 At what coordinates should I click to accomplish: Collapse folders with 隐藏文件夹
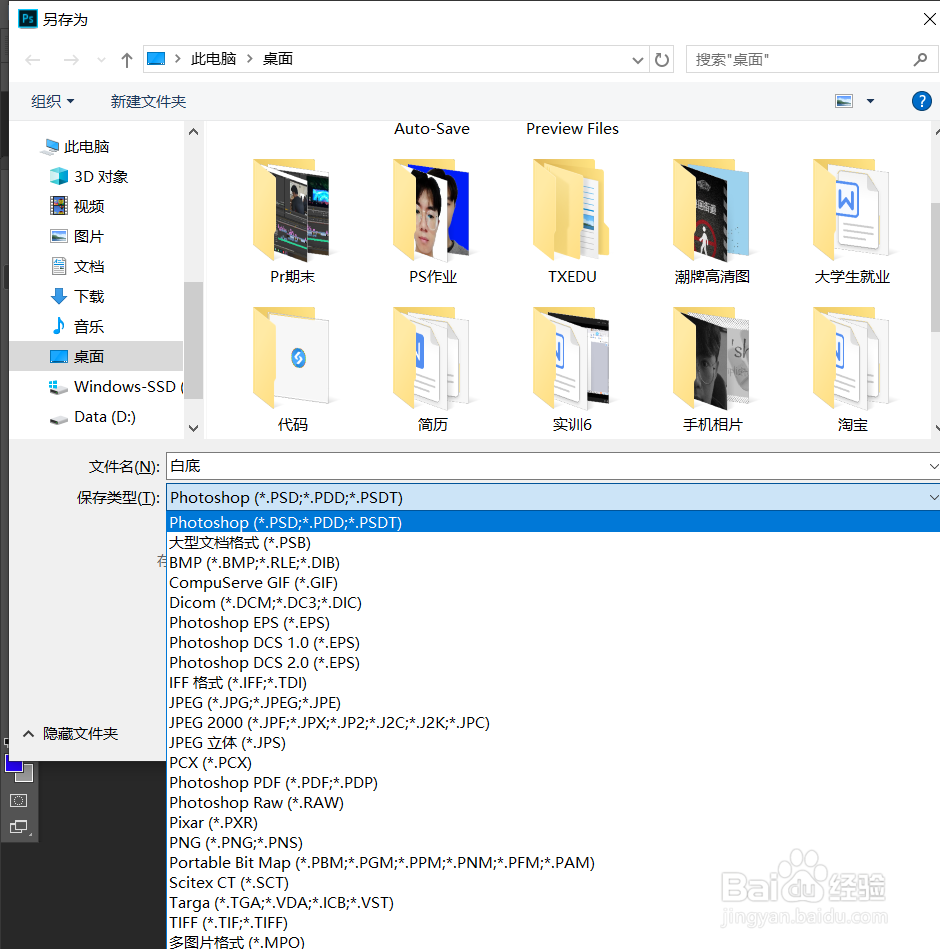point(70,734)
